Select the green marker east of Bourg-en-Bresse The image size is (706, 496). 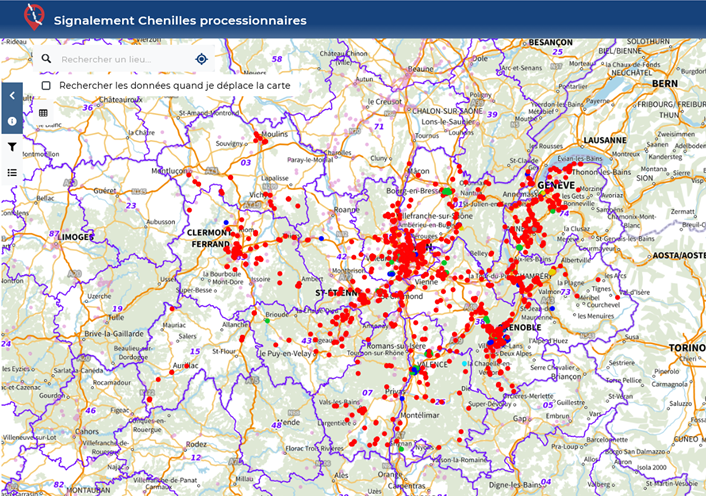pos(447,191)
